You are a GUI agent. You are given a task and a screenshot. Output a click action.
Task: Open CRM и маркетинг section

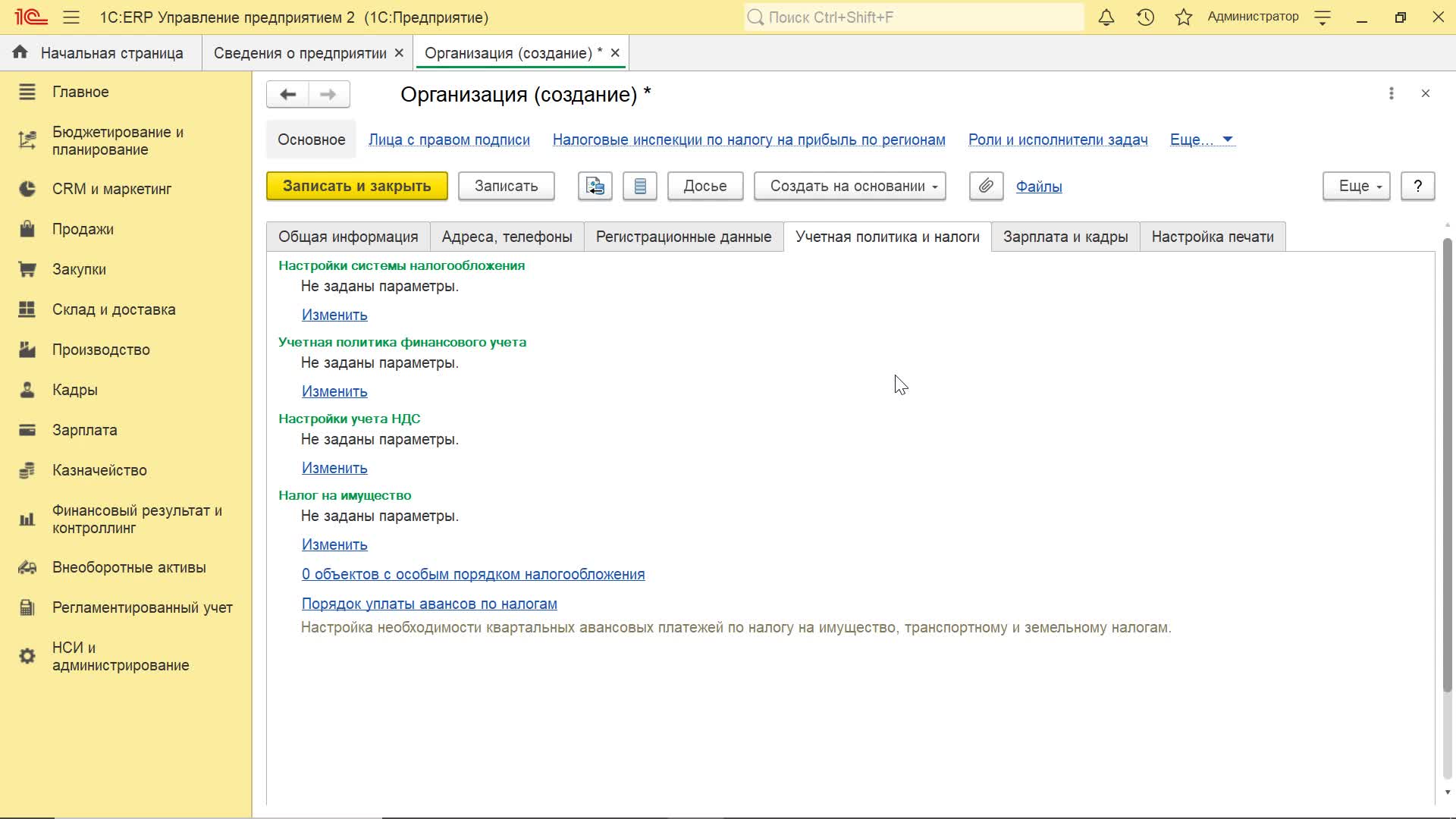[x=125, y=189]
